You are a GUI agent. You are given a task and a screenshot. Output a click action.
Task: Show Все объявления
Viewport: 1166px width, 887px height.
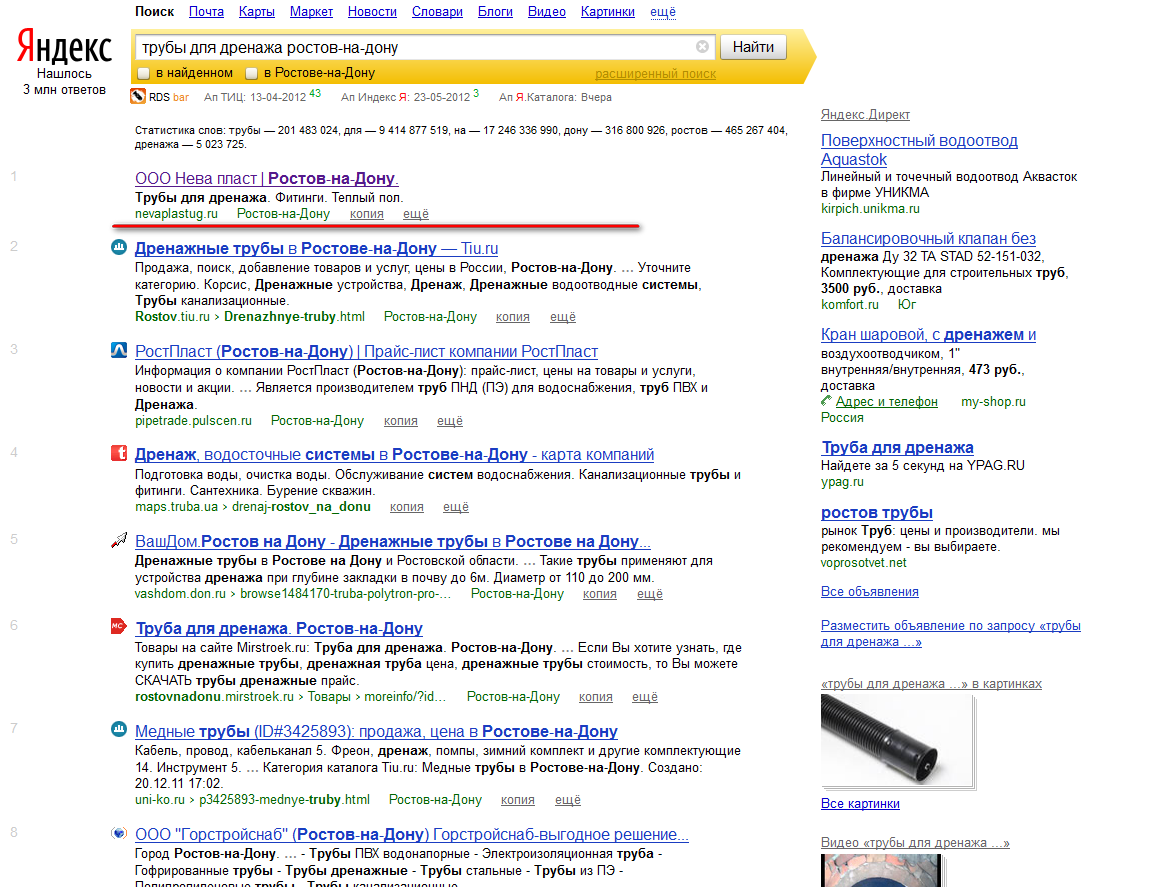pyautogui.click(x=869, y=592)
